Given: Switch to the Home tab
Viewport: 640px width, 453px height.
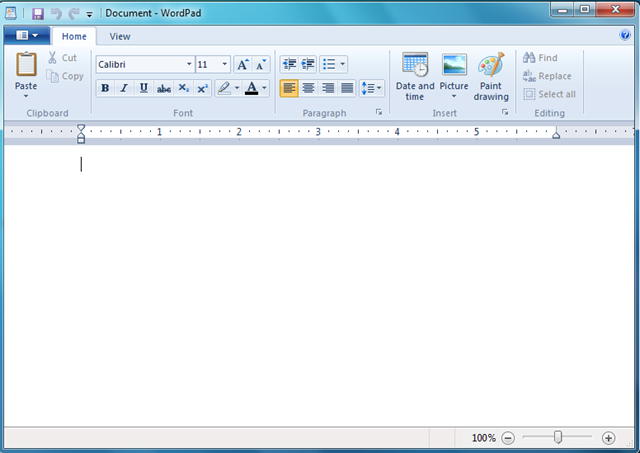Looking at the screenshot, I should [74, 36].
